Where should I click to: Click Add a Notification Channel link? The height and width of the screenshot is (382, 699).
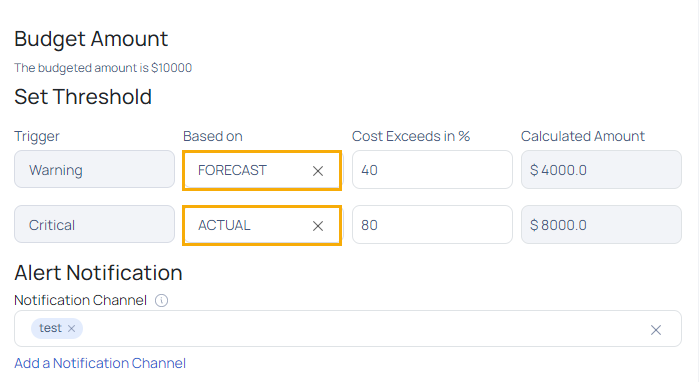click(100, 363)
